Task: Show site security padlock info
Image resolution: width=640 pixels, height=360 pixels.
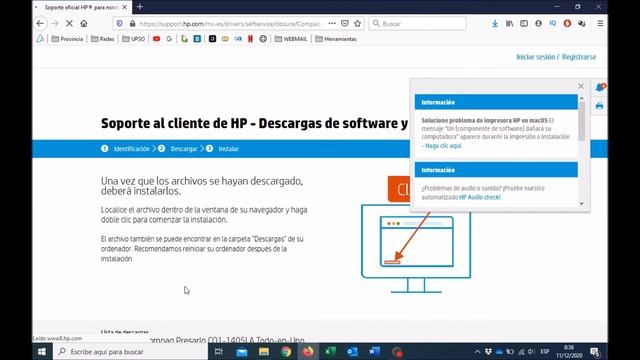Action: pos(132,24)
